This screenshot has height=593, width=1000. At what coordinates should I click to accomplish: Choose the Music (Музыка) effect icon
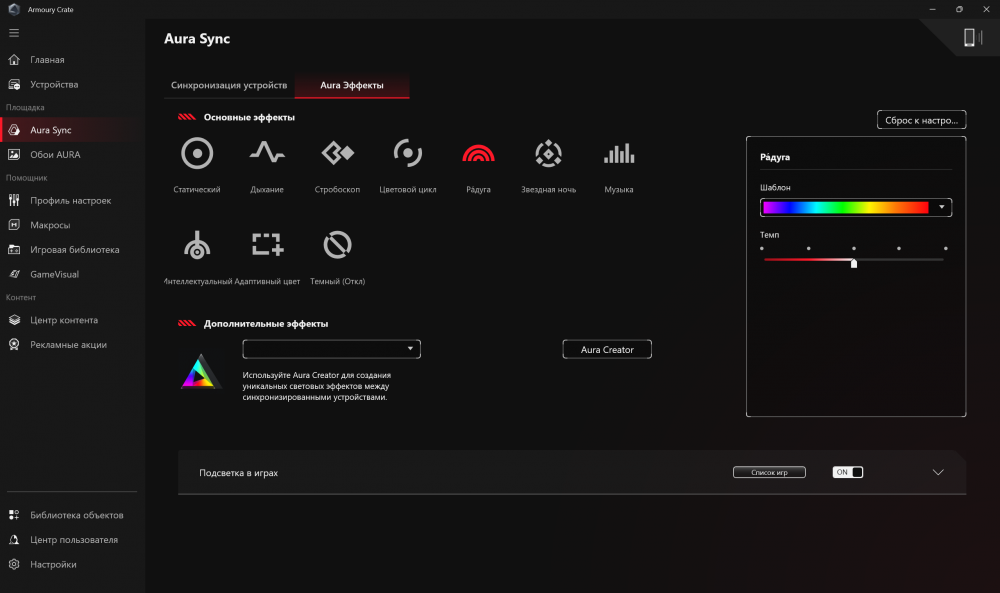pyautogui.click(x=618, y=153)
